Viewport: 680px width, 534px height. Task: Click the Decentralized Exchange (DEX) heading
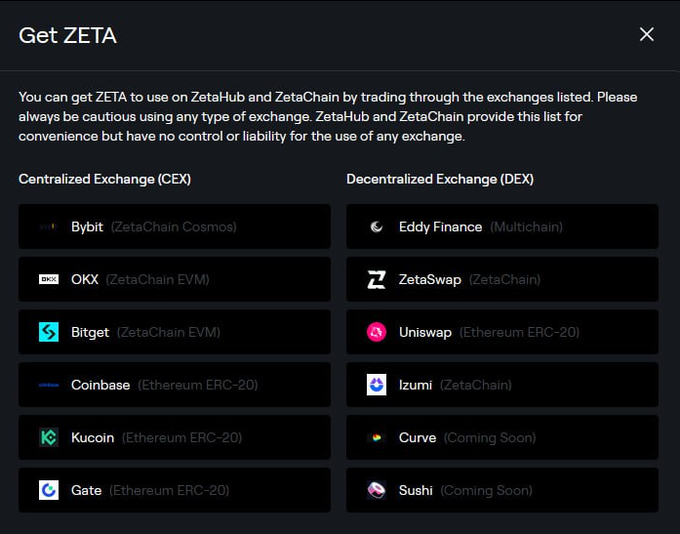tap(440, 179)
